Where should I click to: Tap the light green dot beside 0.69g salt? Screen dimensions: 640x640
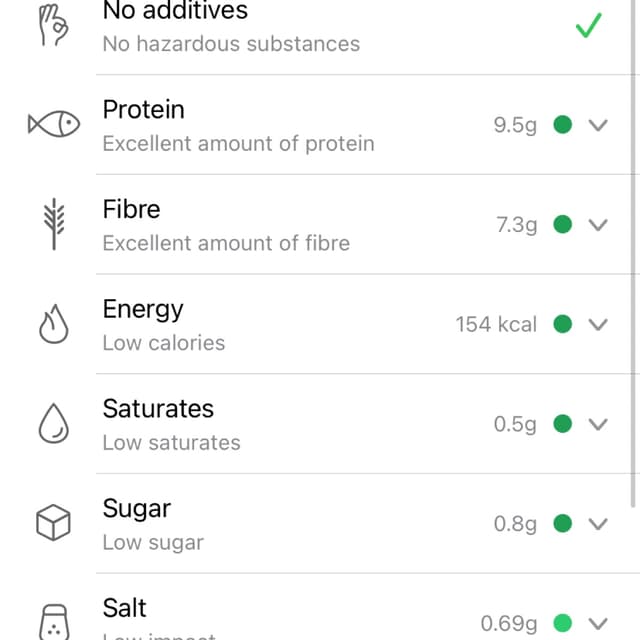click(x=562, y=623)
